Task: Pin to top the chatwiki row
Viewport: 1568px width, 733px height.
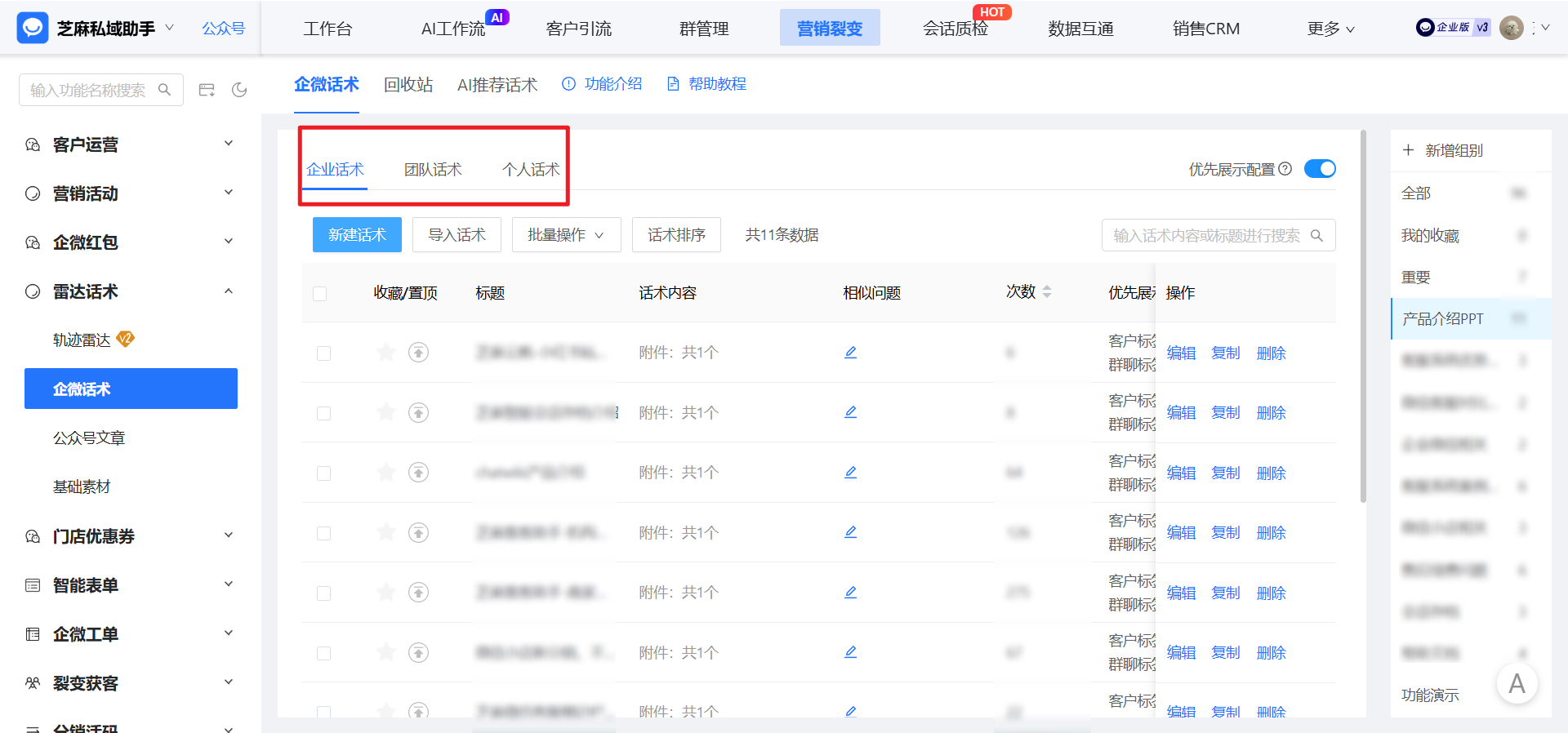Action: click(x=418, y=473)
